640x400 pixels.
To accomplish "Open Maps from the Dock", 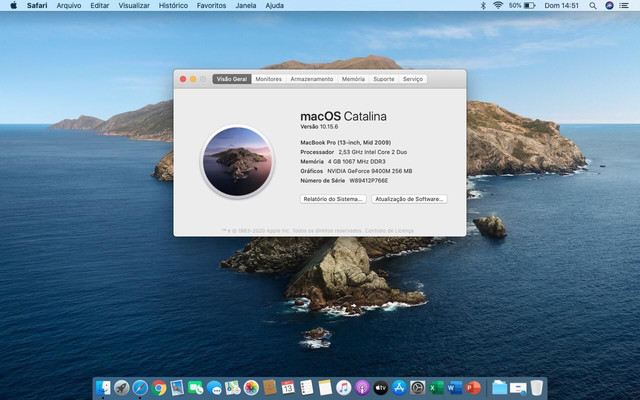I will point(233,387).
